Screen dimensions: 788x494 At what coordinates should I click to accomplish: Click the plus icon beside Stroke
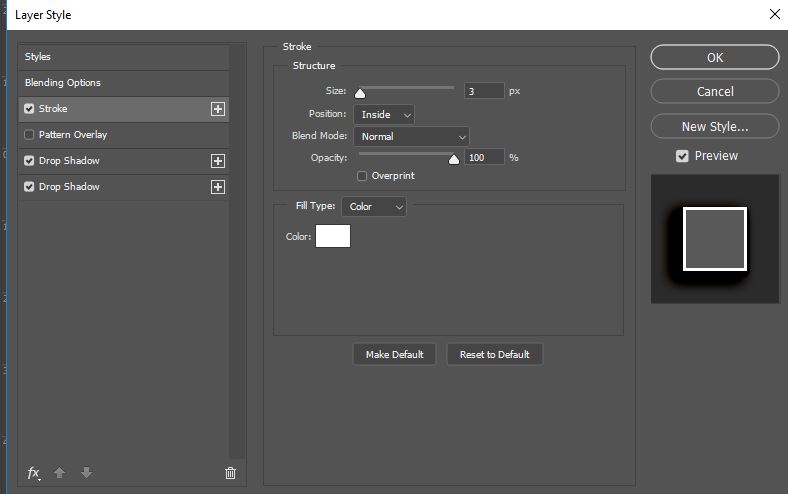(x=218, y=109)
